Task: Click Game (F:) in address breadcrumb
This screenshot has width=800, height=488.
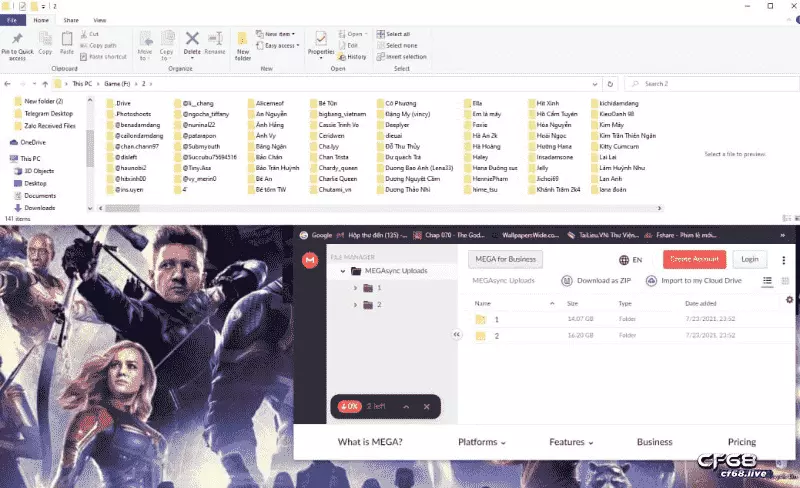Action: coord(117,84)
